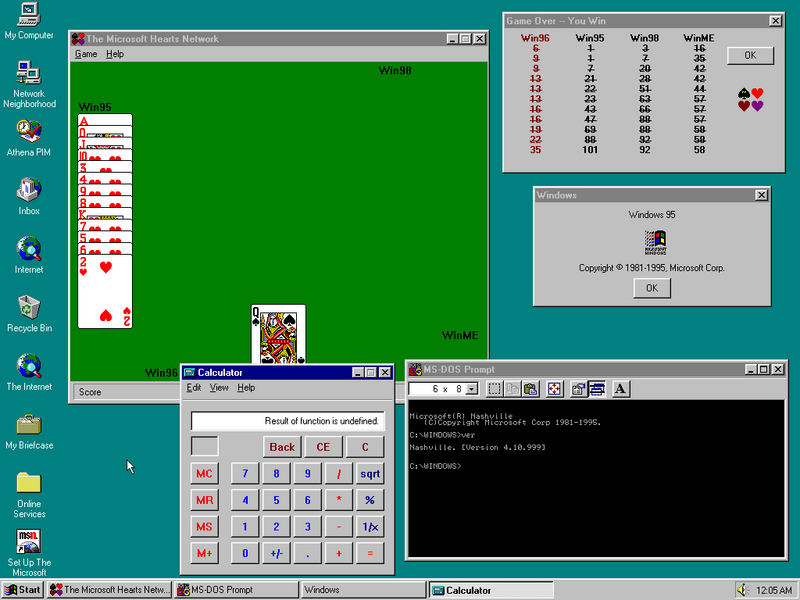Click the divide button in Calculator
Screen dimensions: 800x600
(x=339, y=473)
